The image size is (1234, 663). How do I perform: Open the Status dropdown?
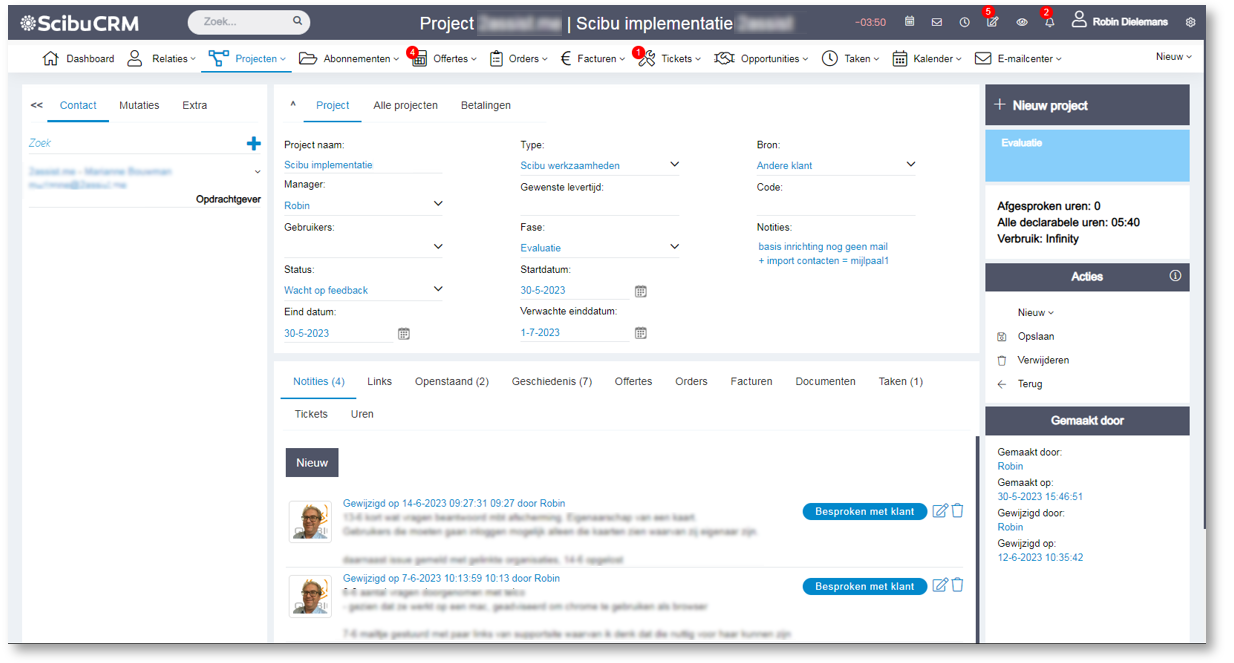437,289
